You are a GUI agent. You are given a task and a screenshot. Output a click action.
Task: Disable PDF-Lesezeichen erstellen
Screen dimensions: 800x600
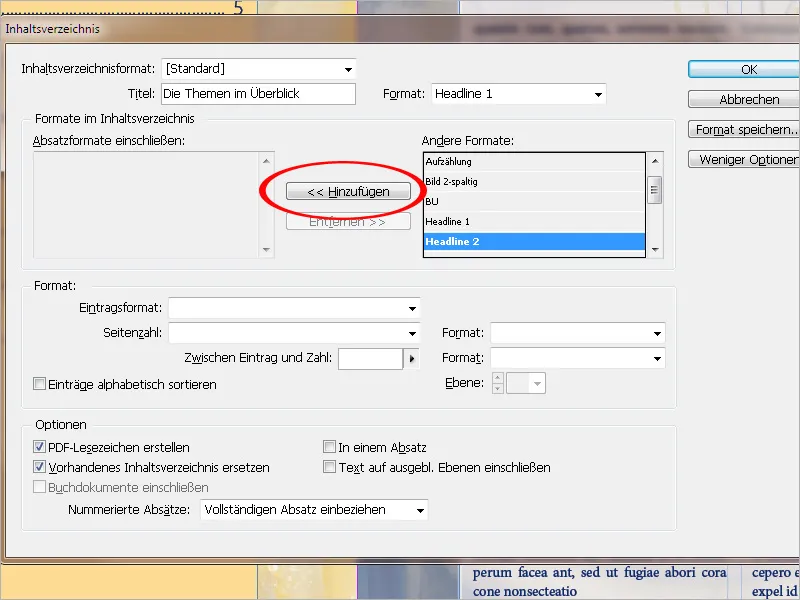(x=38, y=447)
